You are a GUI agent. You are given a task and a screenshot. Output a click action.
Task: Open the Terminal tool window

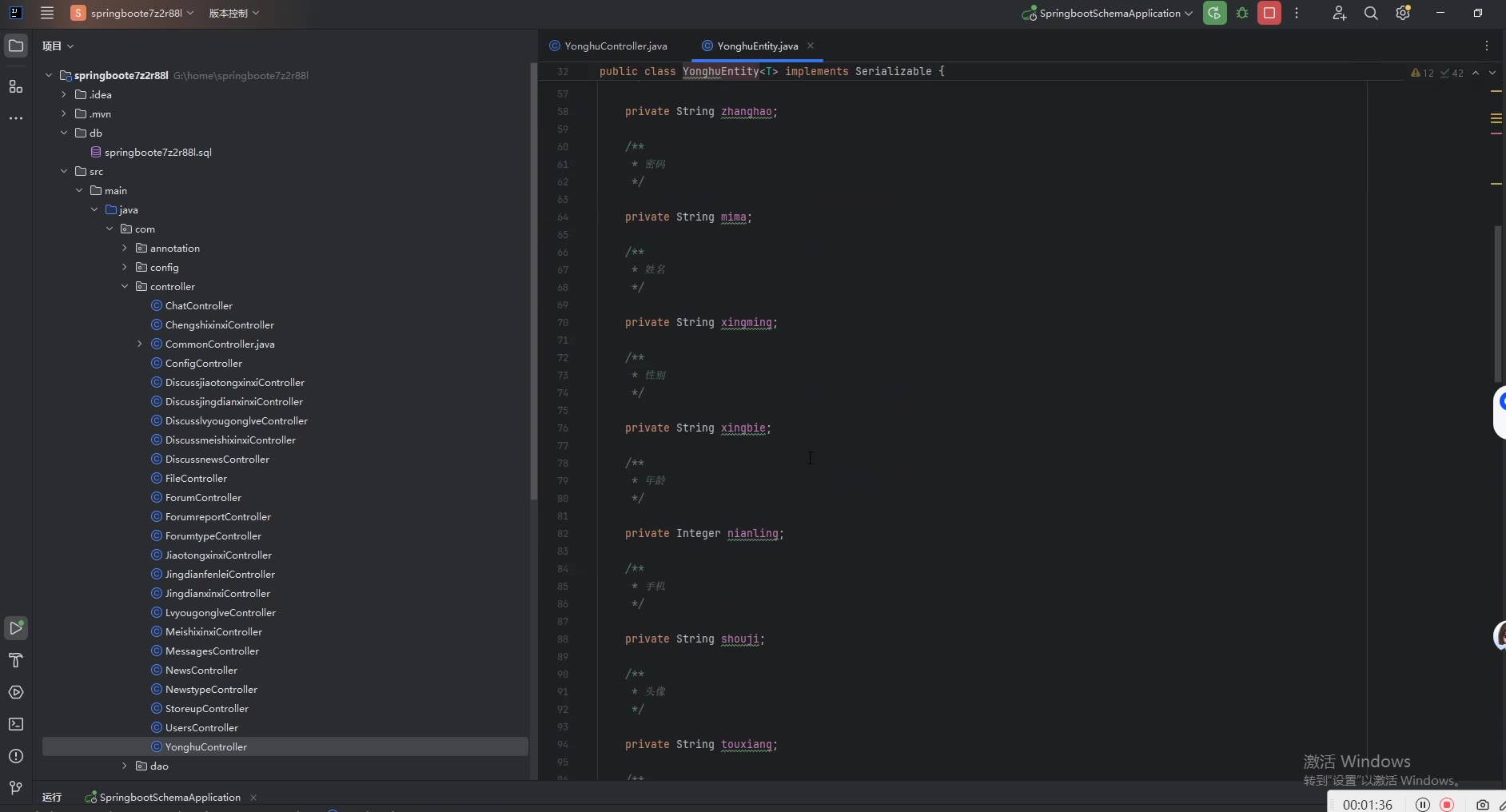[x=16, y=724]
